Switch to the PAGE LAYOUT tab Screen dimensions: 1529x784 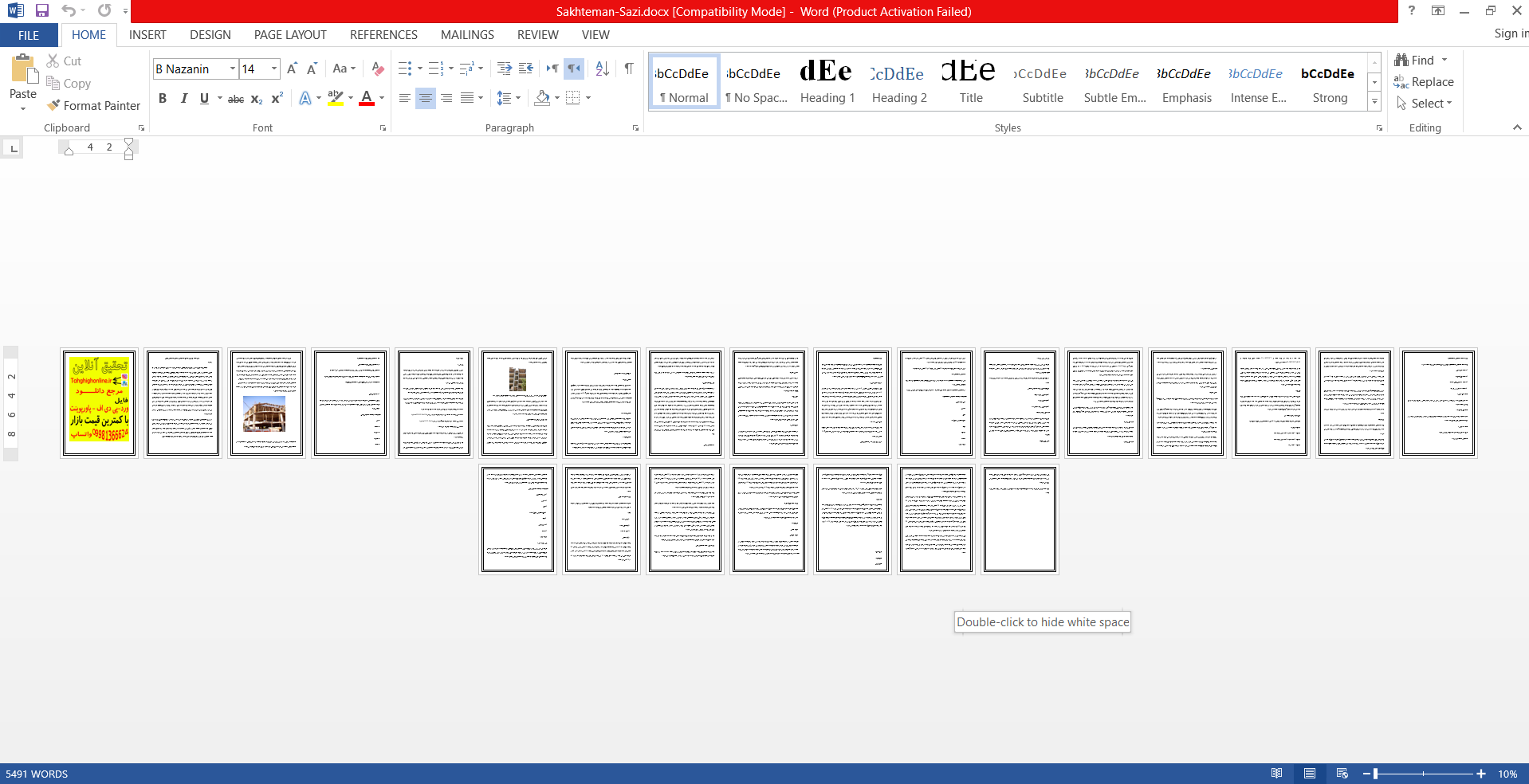(x=290, y=35)
